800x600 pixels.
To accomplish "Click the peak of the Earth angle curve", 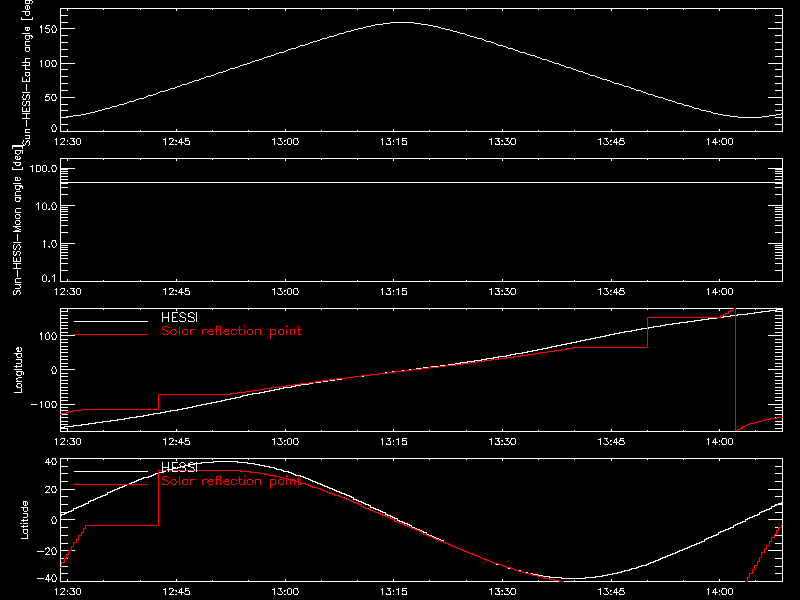I will [403, 22].
